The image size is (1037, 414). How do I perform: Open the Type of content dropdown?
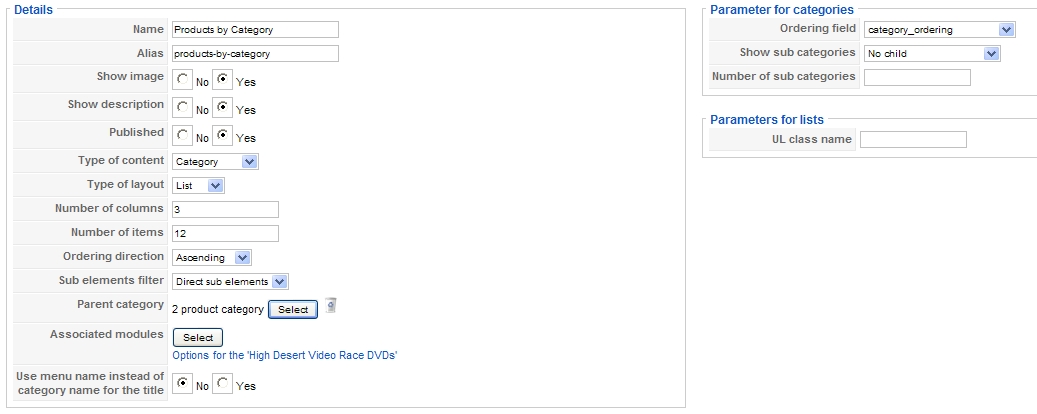coord(215,161)
